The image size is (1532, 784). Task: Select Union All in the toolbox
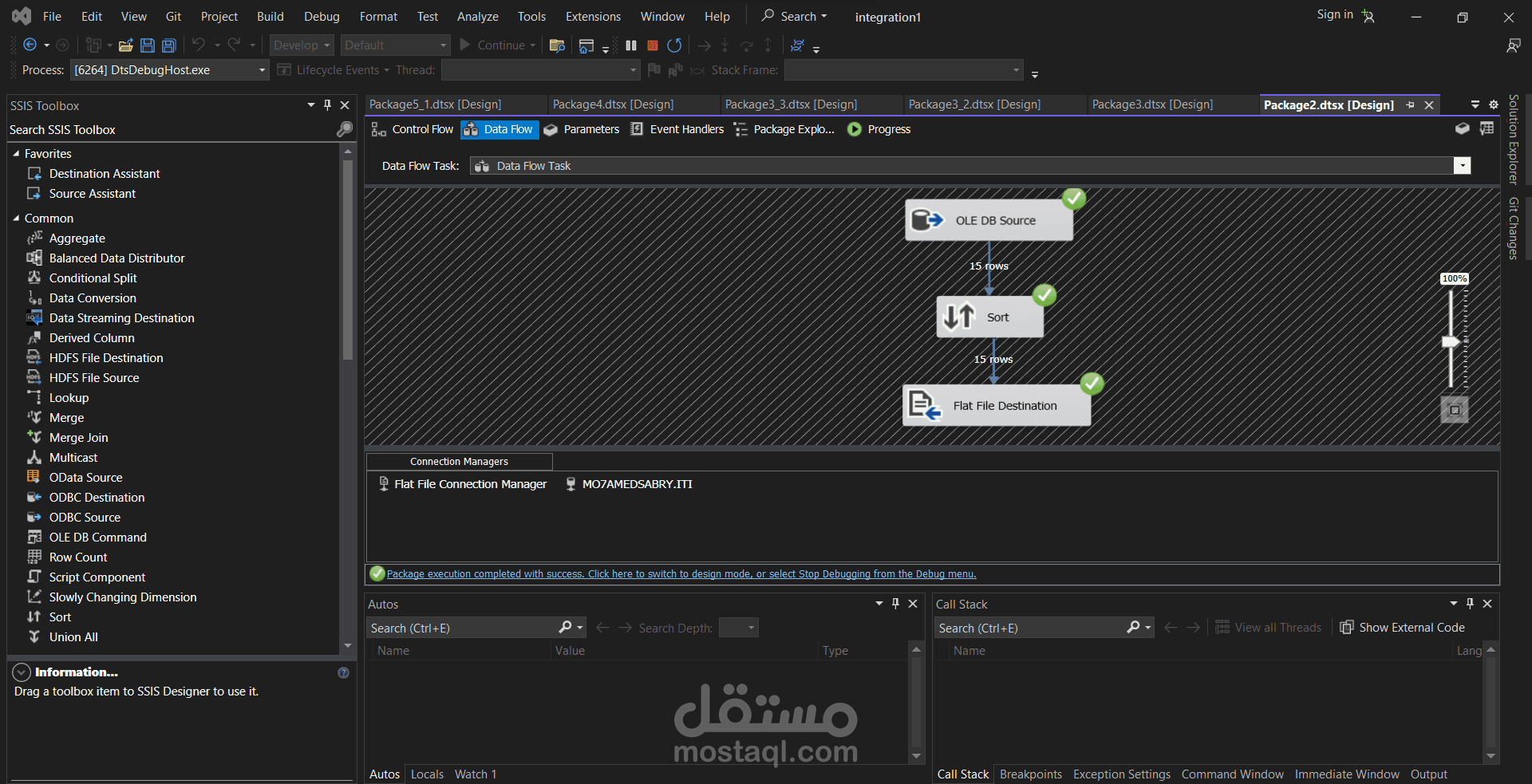tap(73, 637)
